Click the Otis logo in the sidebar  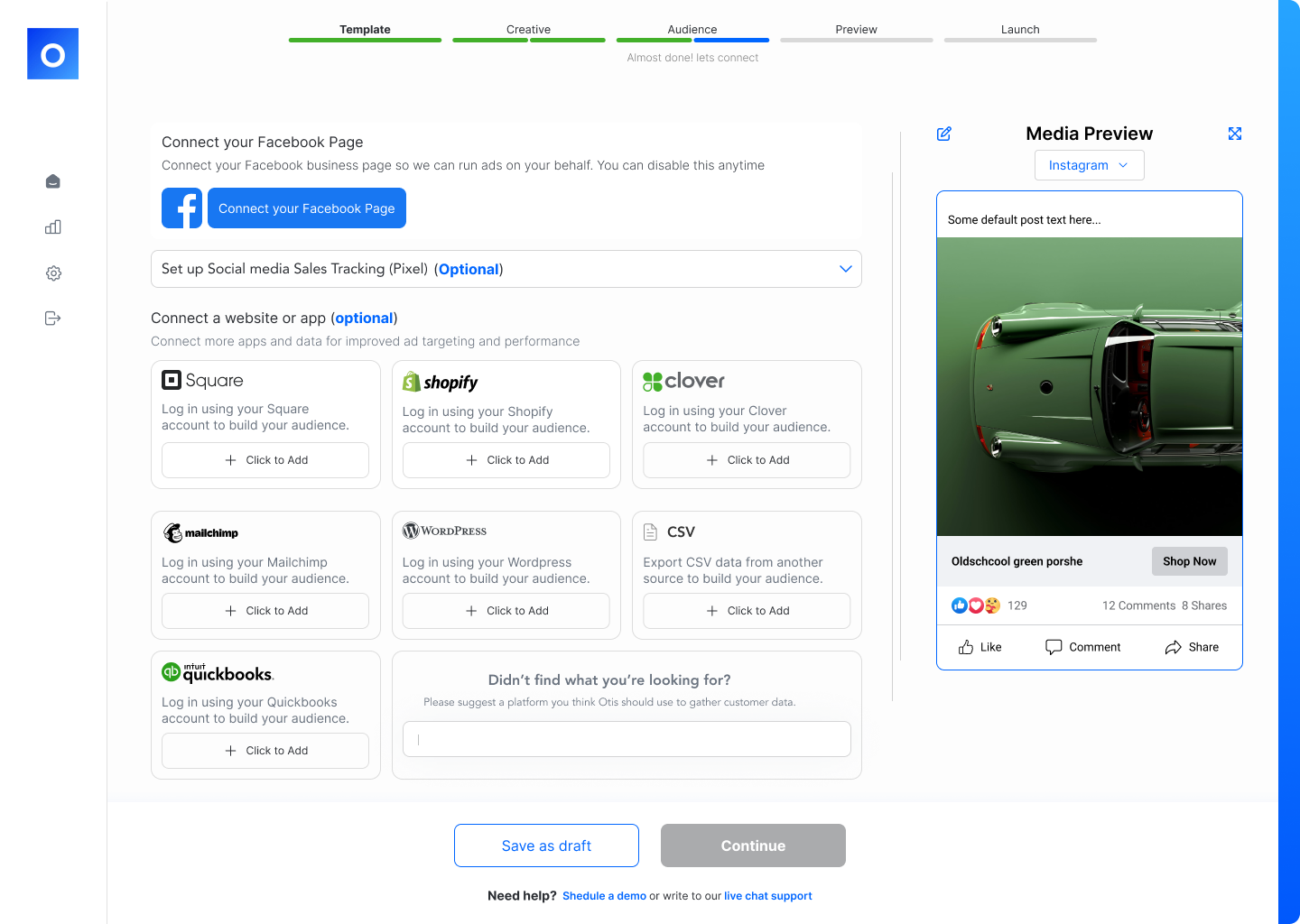pos(52,53)
